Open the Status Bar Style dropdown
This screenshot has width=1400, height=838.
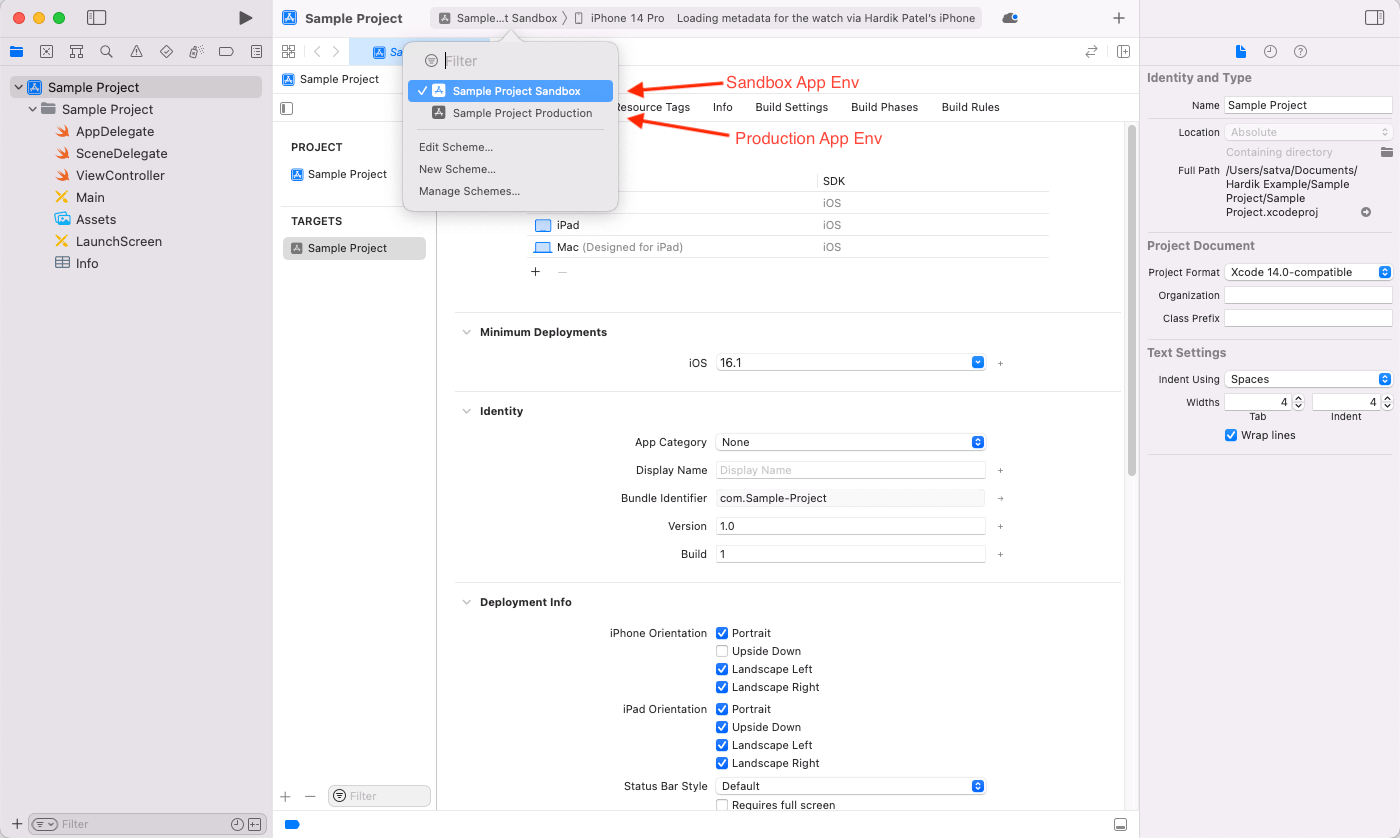click(851, 786)
